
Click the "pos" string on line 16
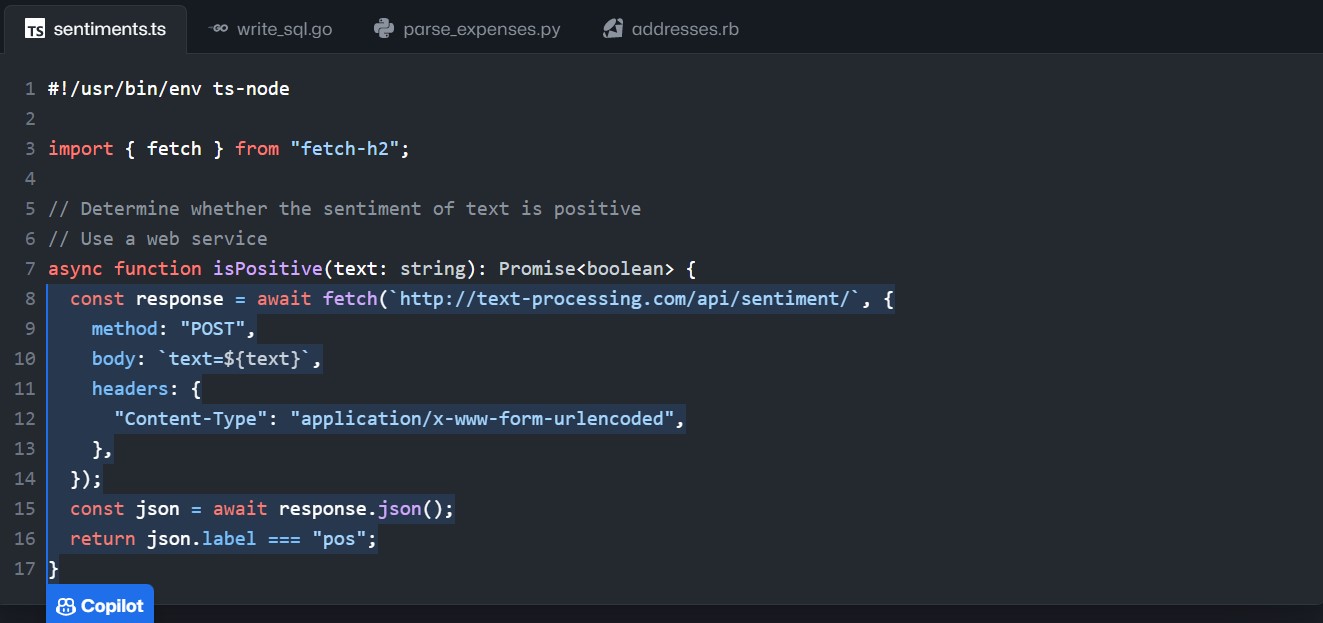(339, 539)
